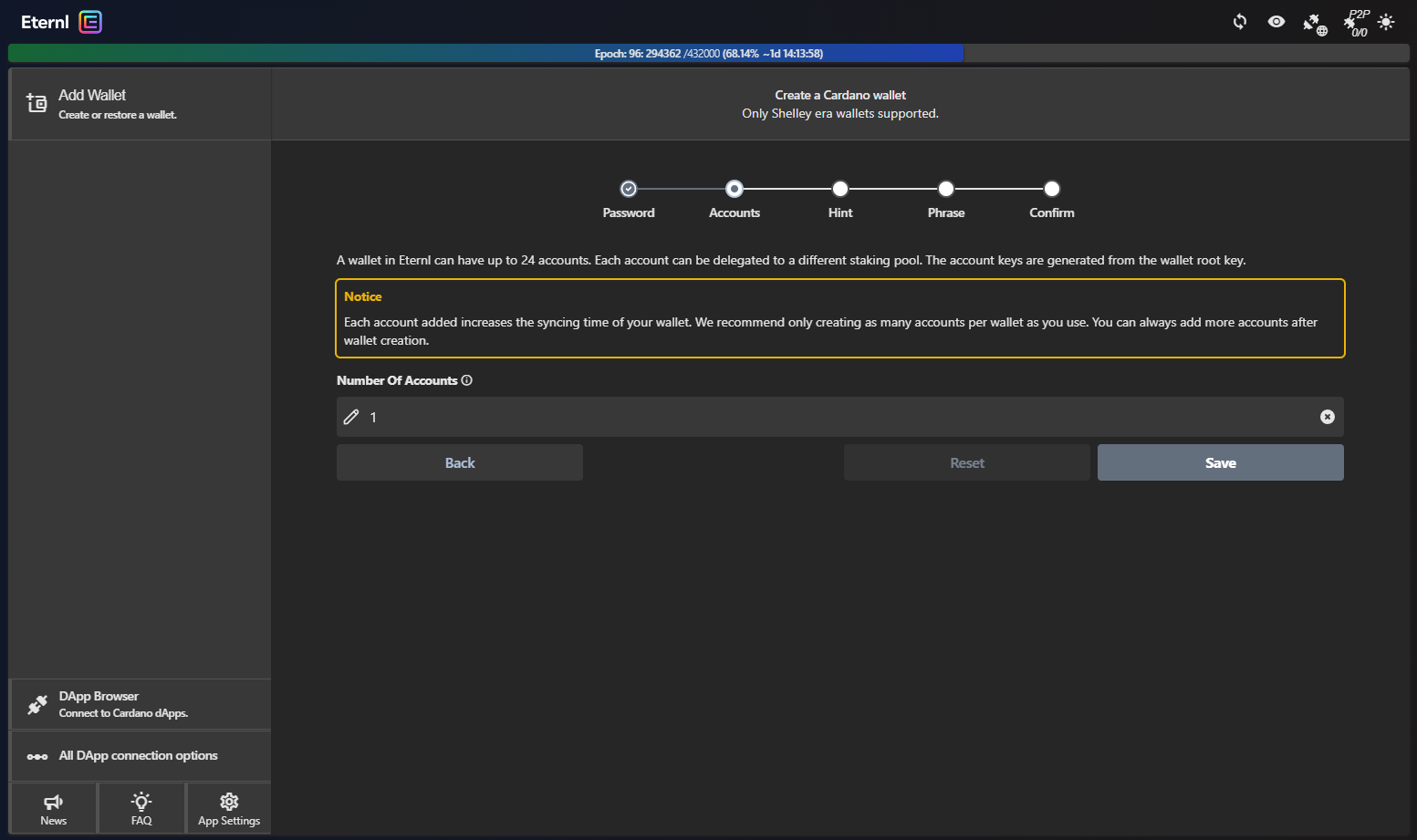The width and height of the screenshot is (1417, 840).
Task: Click the Notice heading text
Action: [363, 296]
